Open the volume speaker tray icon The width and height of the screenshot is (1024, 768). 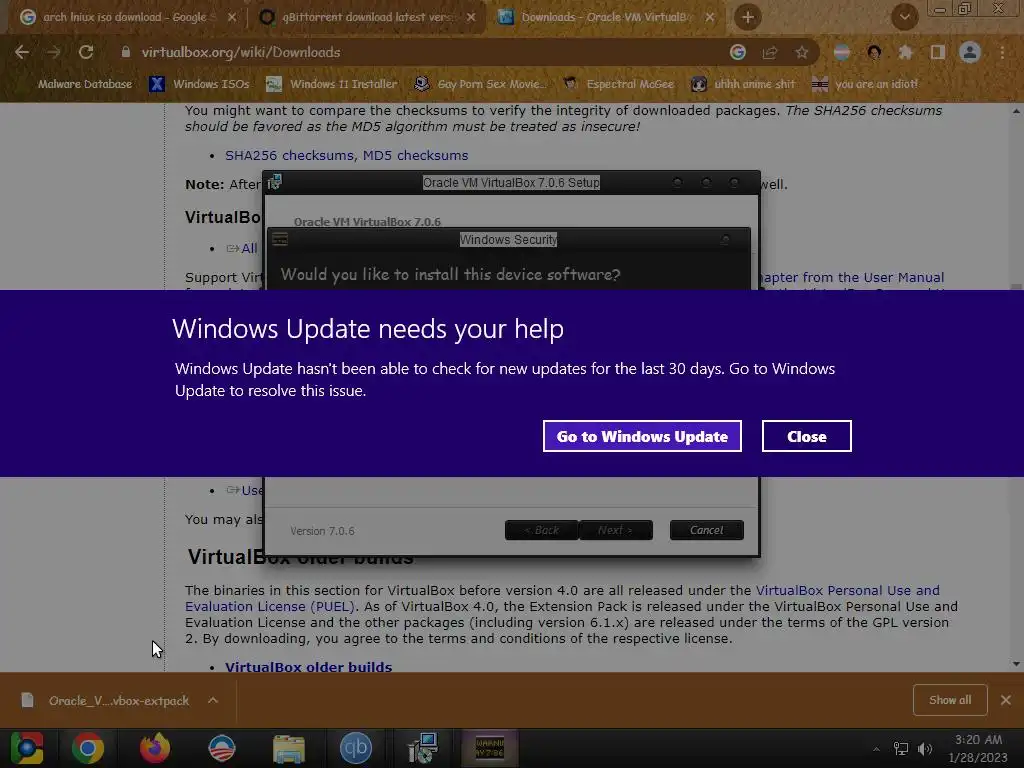(x=925, y=748)
